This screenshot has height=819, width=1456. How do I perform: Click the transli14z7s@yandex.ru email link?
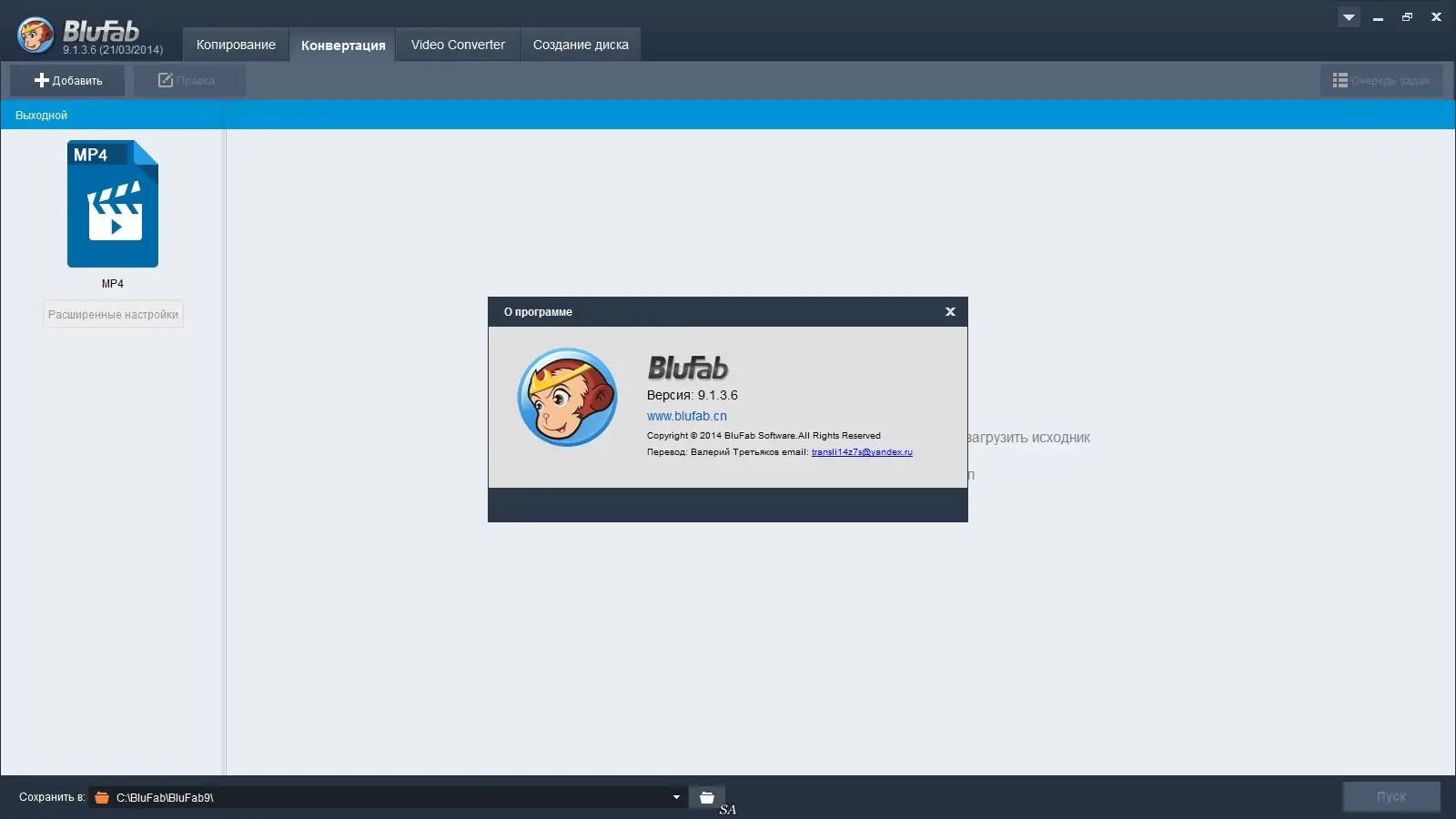point(862,451)
